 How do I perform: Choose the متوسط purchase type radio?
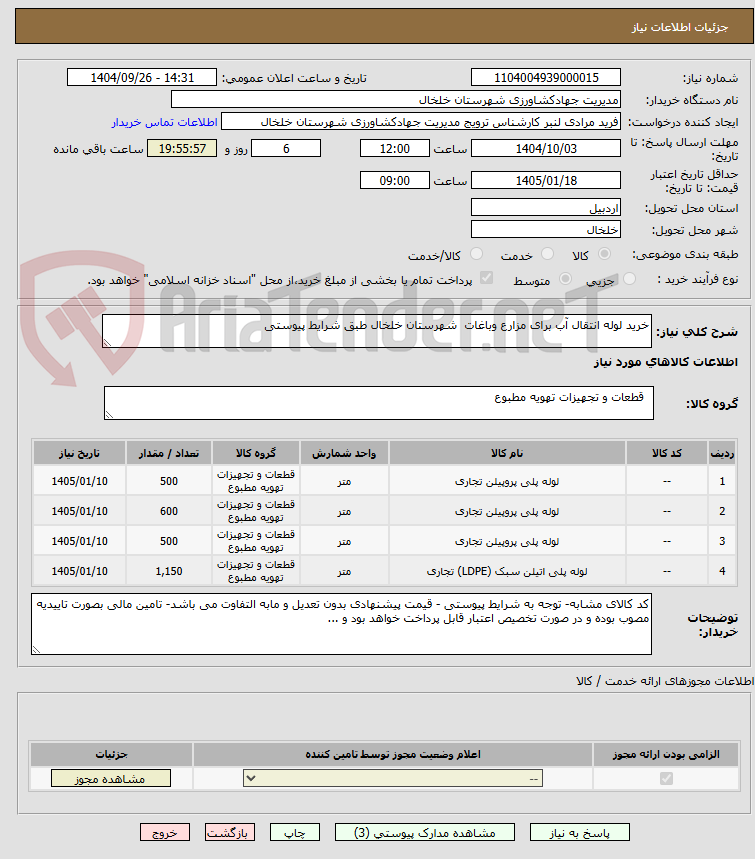click(565, 279)
